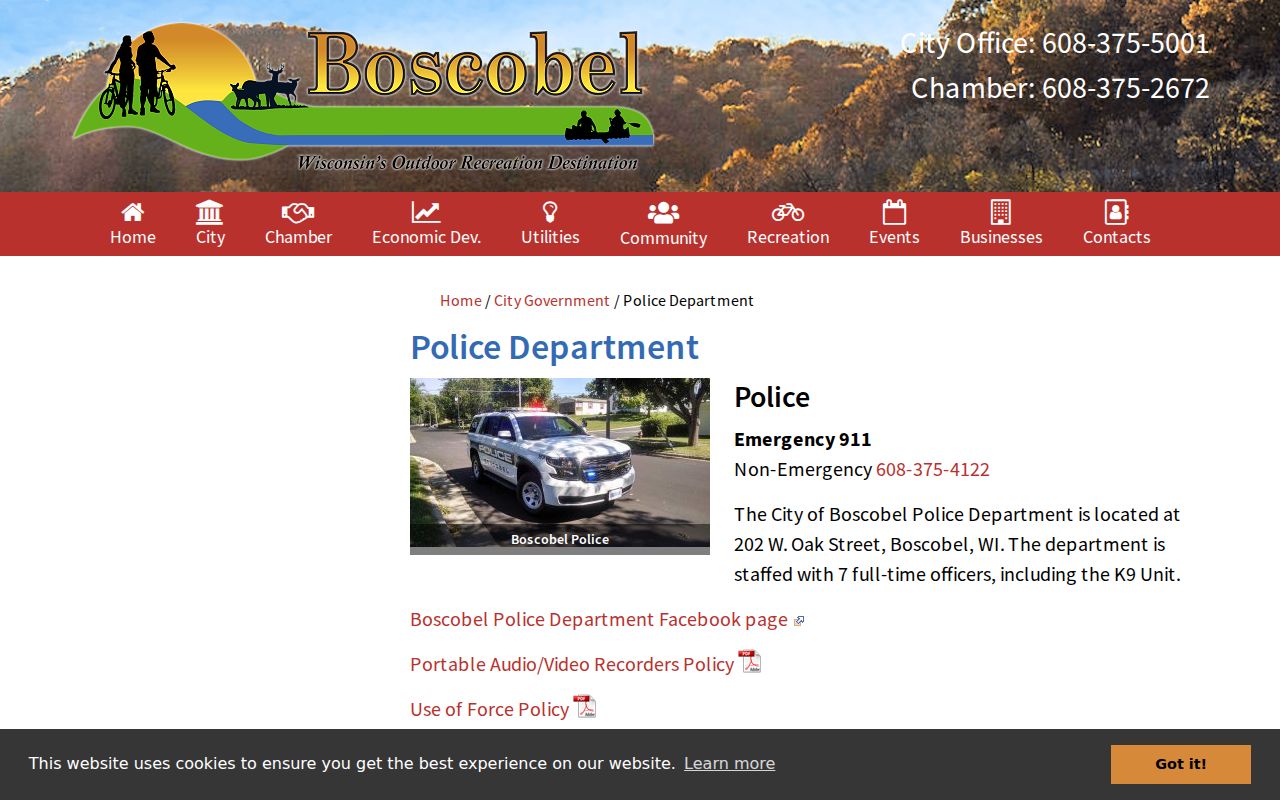Viewport: 1280px width, 800px height.
Task: Call non-emergency number 608-375-4122 link
Action: [933, 469]
